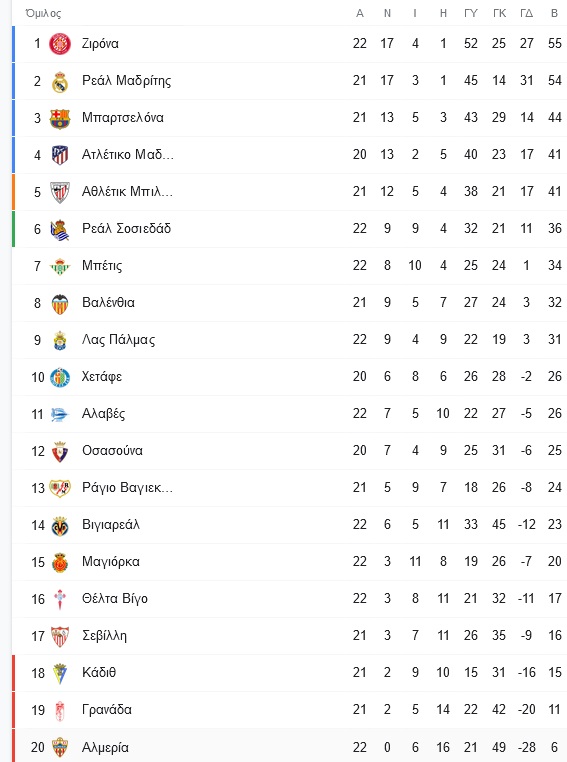Click the Girona club crest icon

[x=60, y=44]
